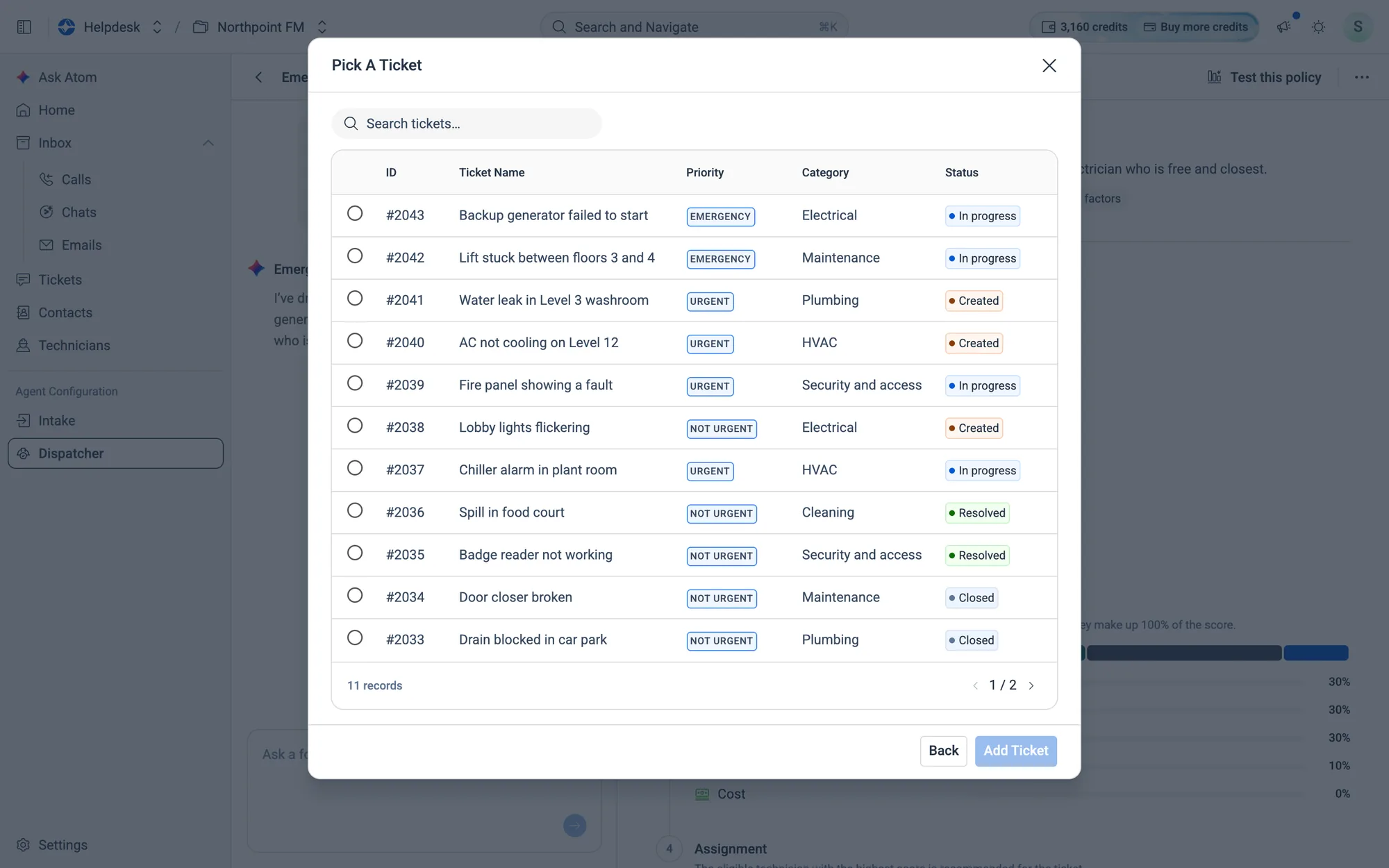Select ticket #2039 Fire panel radio
Image resolution: width=1389 pixels, height=868 pixels.
355,383
